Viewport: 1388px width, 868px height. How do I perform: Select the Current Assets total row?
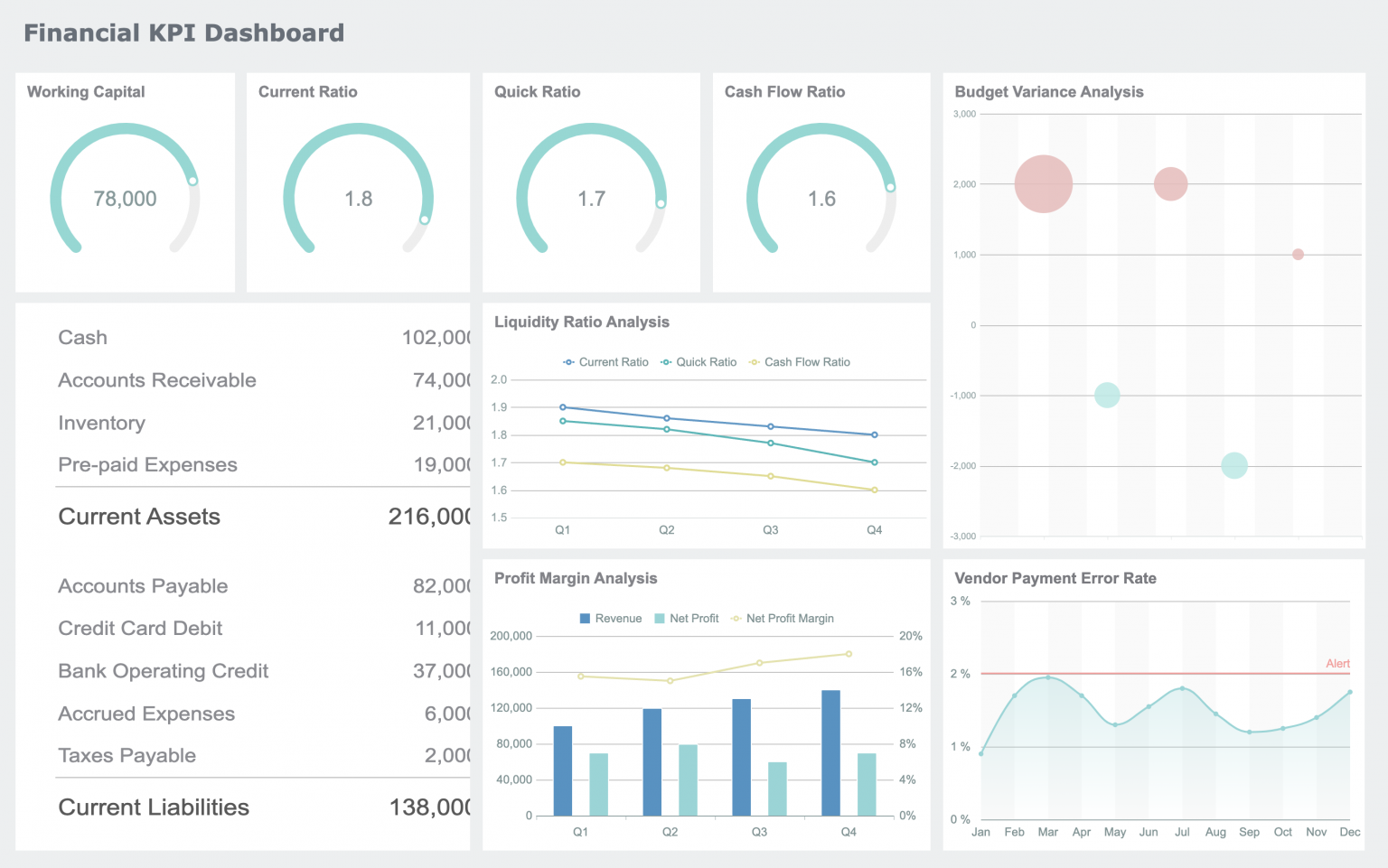pos(138,516)
